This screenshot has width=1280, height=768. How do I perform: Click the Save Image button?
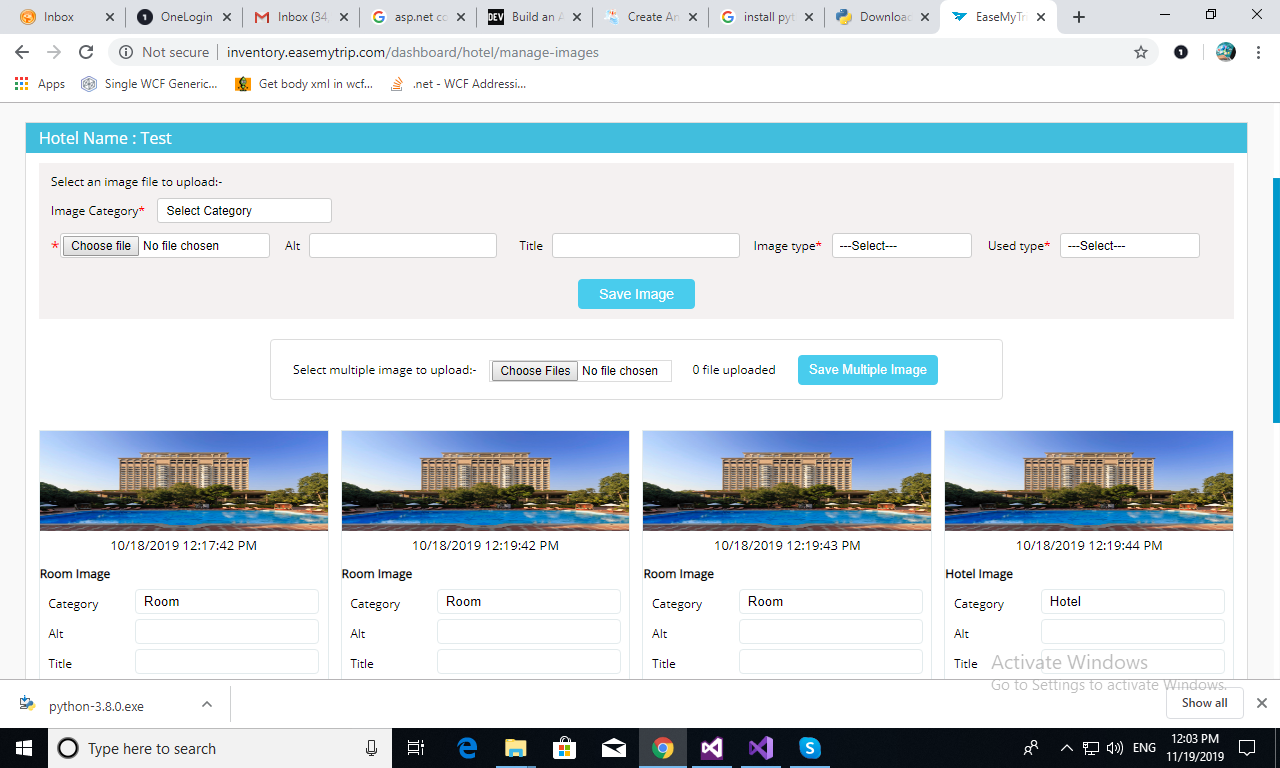tap(636, 294)
